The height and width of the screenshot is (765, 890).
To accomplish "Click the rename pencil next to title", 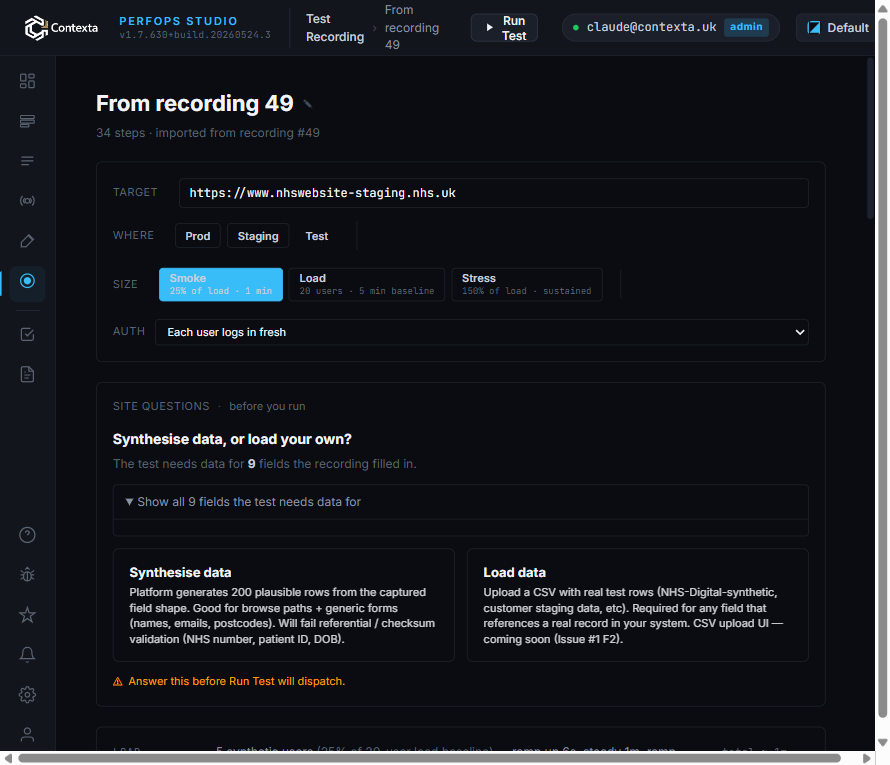I will pyautogui.click(x=308, y=104).
